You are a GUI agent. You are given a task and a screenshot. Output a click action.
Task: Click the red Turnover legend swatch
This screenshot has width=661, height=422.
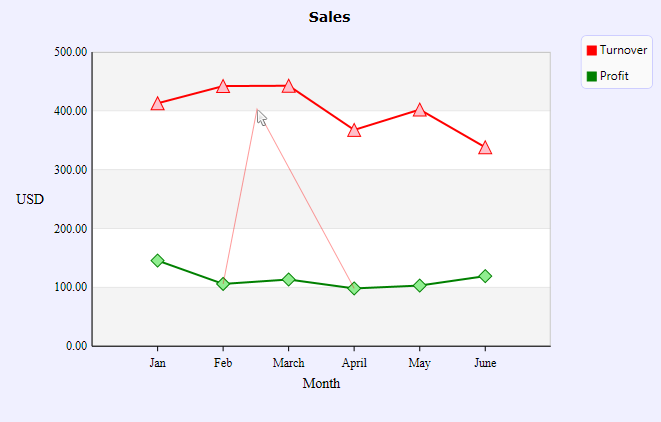[x=592, y=50]
